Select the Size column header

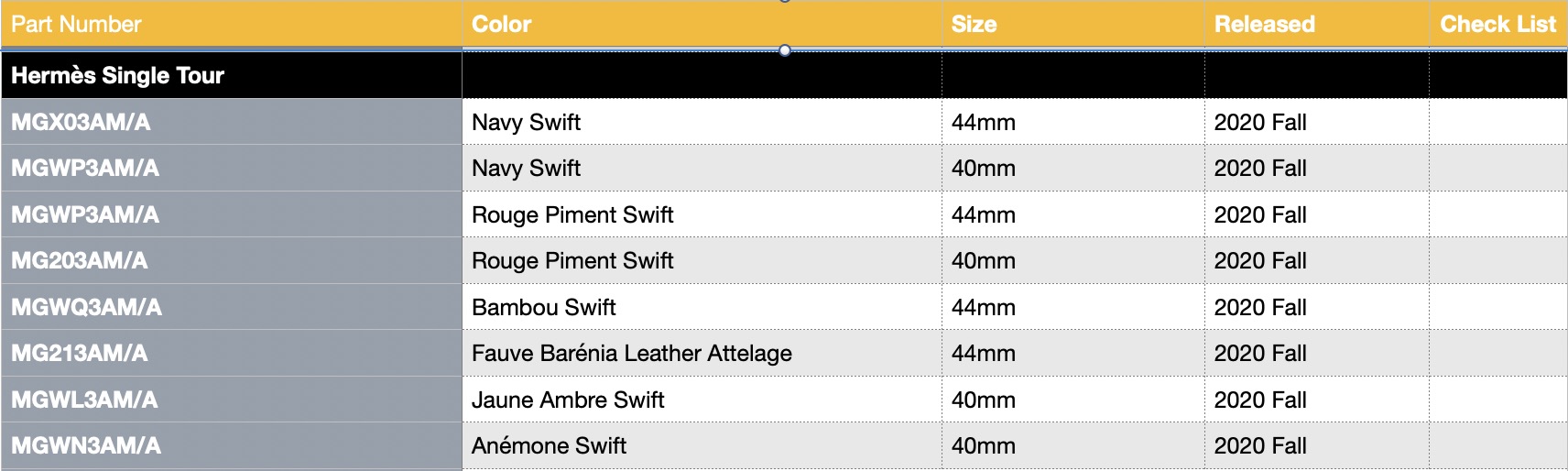tap(1073, 24)
